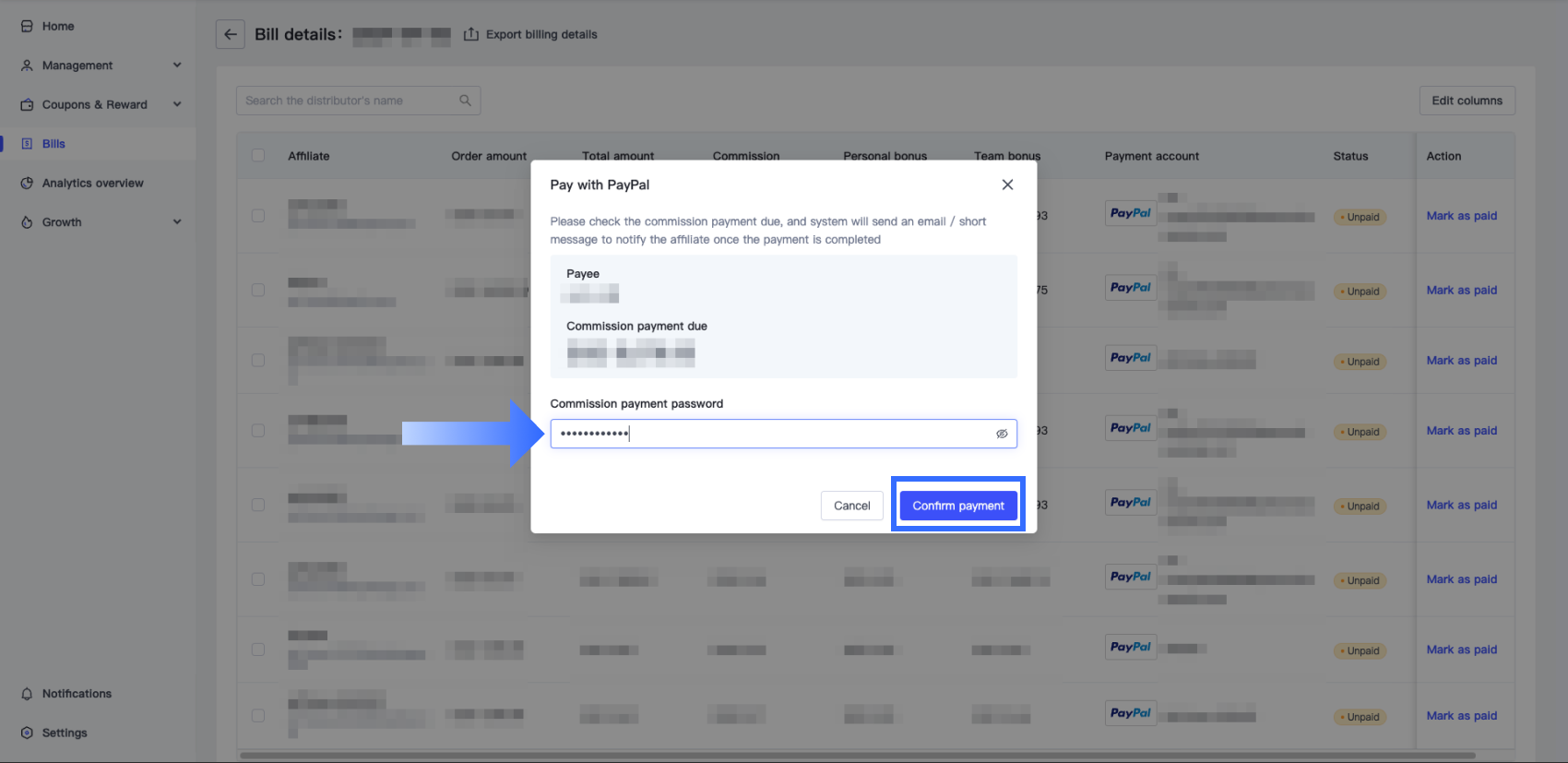Toggle password visibility eye icon
Viewport: 1568px width, 763px height.
click(1002, 434)
